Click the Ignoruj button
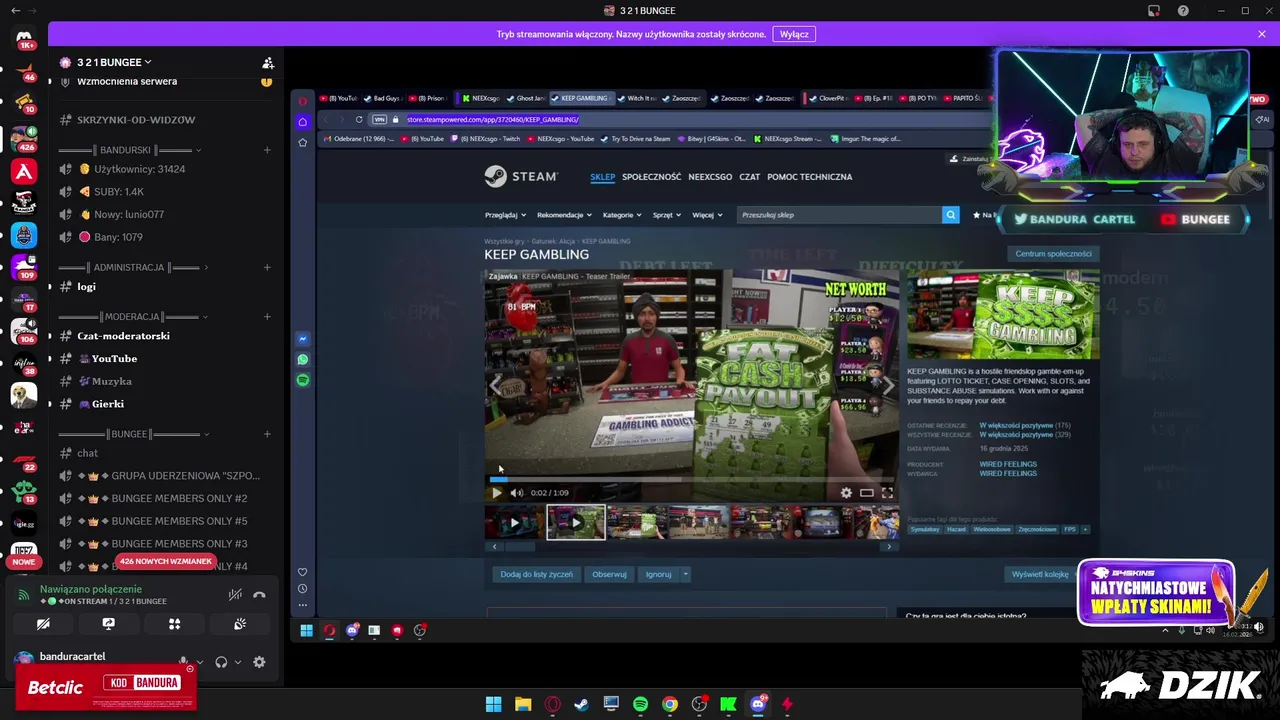 pyautogui.click(x=658, y=574)
